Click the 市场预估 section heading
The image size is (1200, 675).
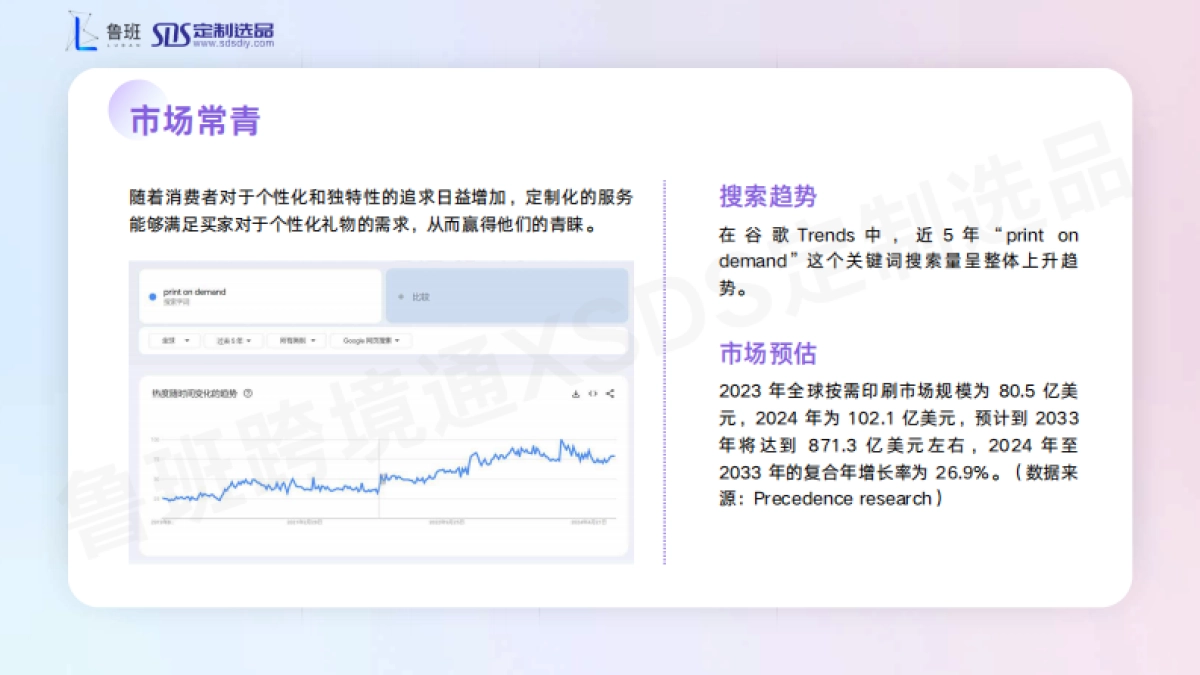(x=767, y=354)
